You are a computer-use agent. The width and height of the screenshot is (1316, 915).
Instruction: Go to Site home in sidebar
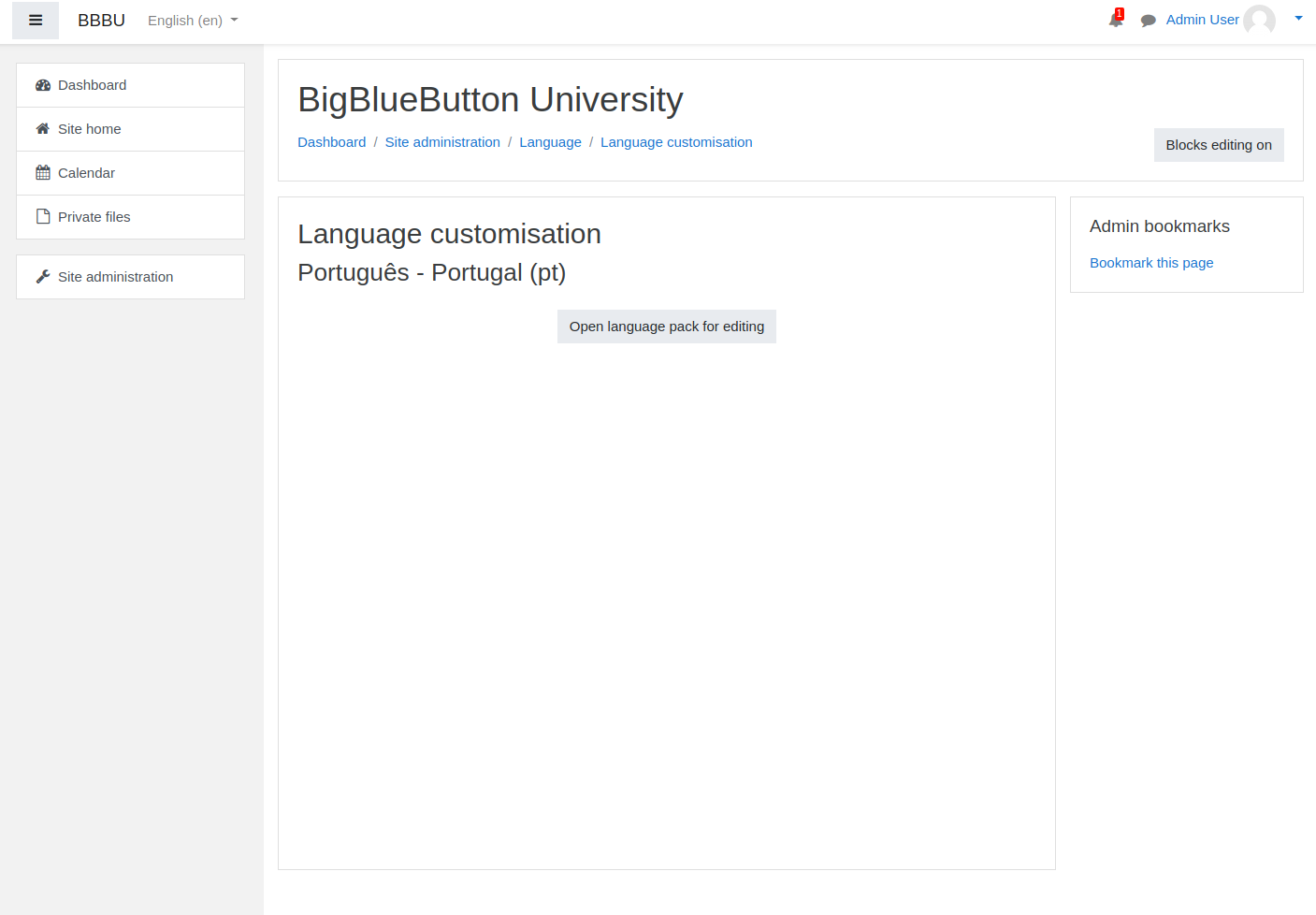click(130, 129)
